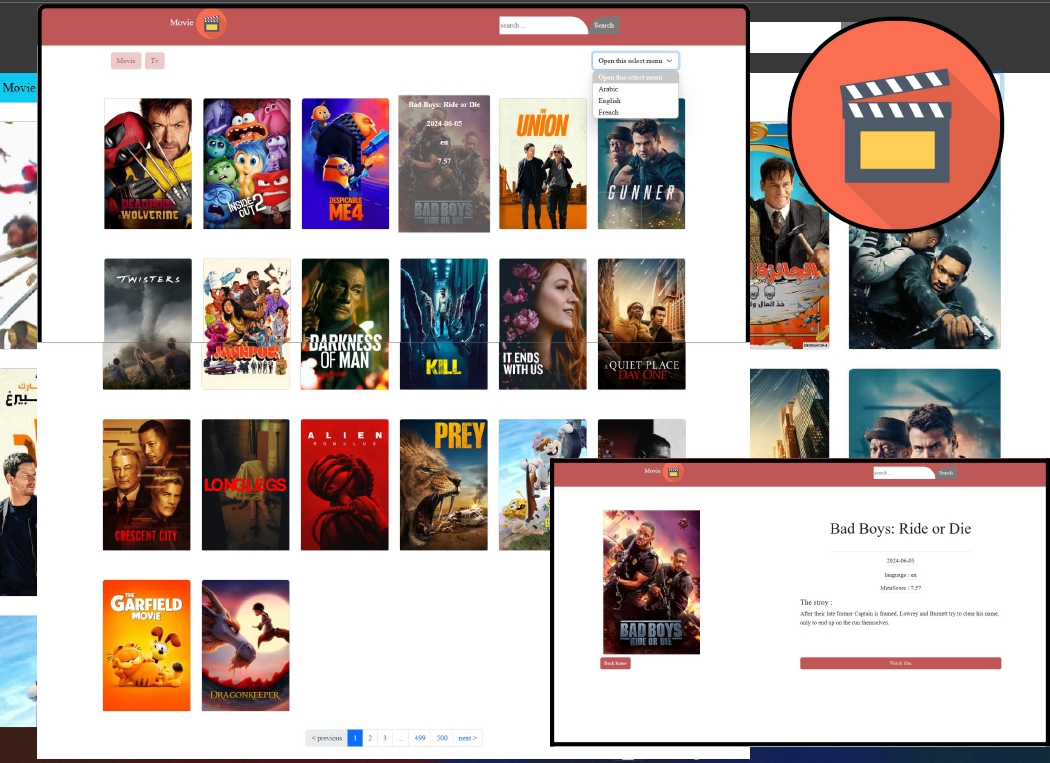Click Bad Boys poster in the detail window
Screen dimensions: 1050x763
pyautogui.click(x=652, y=582)
